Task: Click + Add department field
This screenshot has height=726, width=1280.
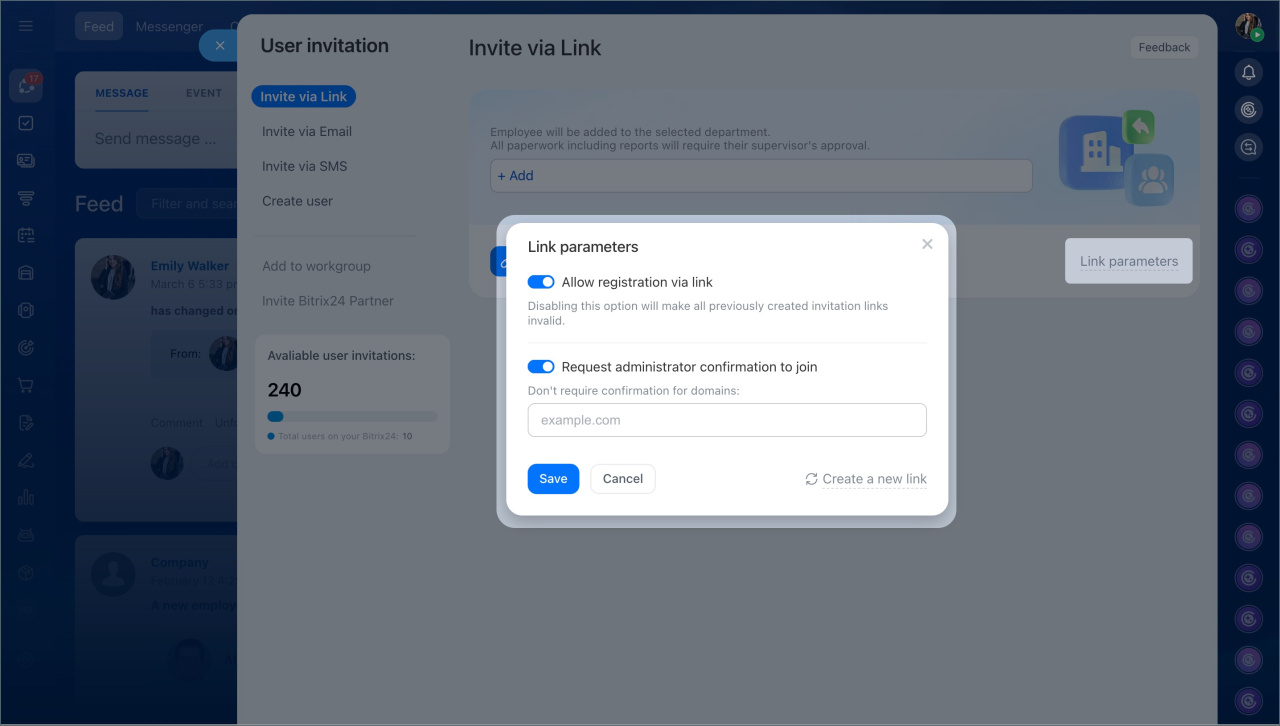Action: [x=760, y=175]
